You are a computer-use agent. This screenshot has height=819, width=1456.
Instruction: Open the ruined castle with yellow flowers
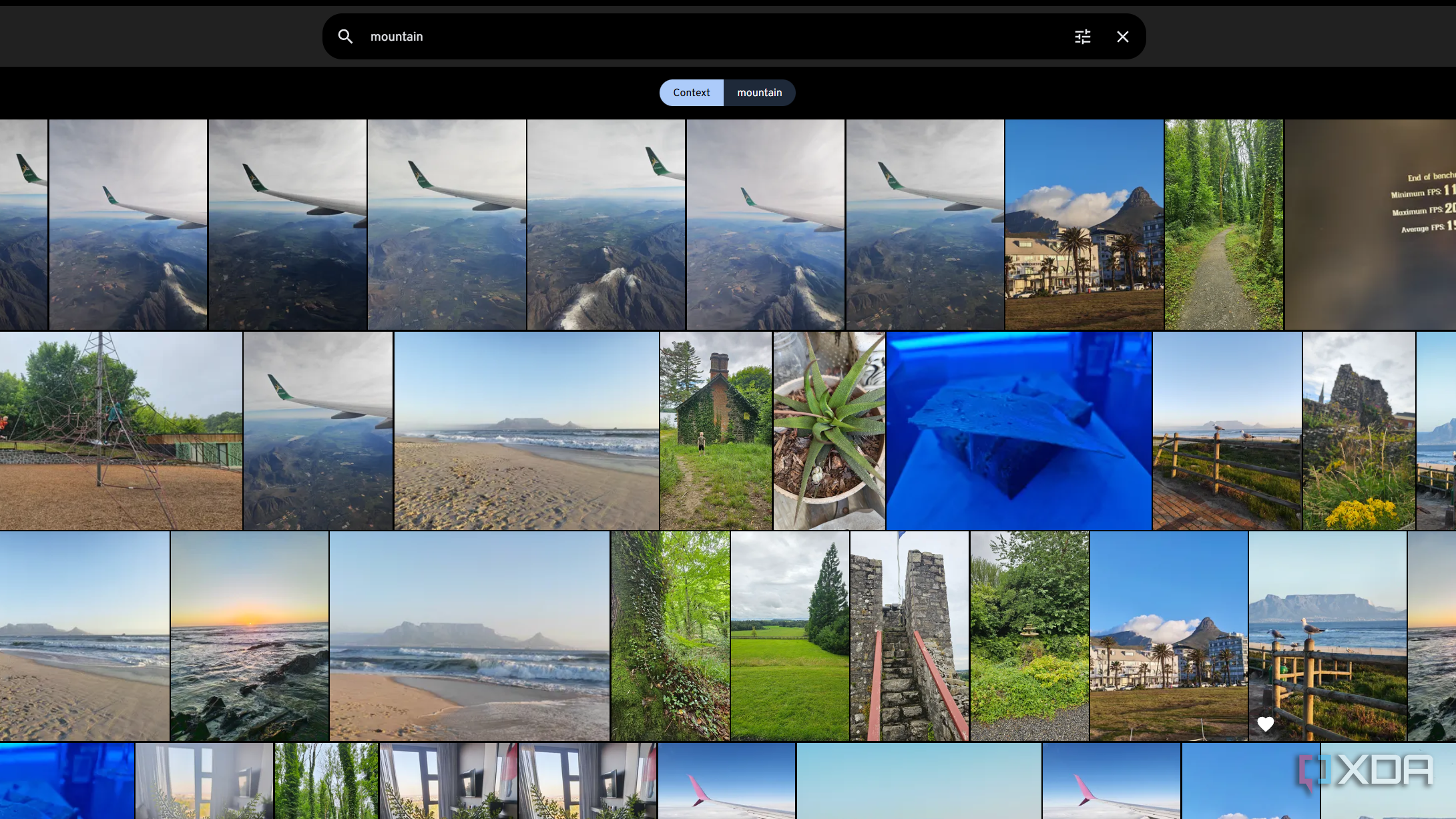click(1359, 431)
